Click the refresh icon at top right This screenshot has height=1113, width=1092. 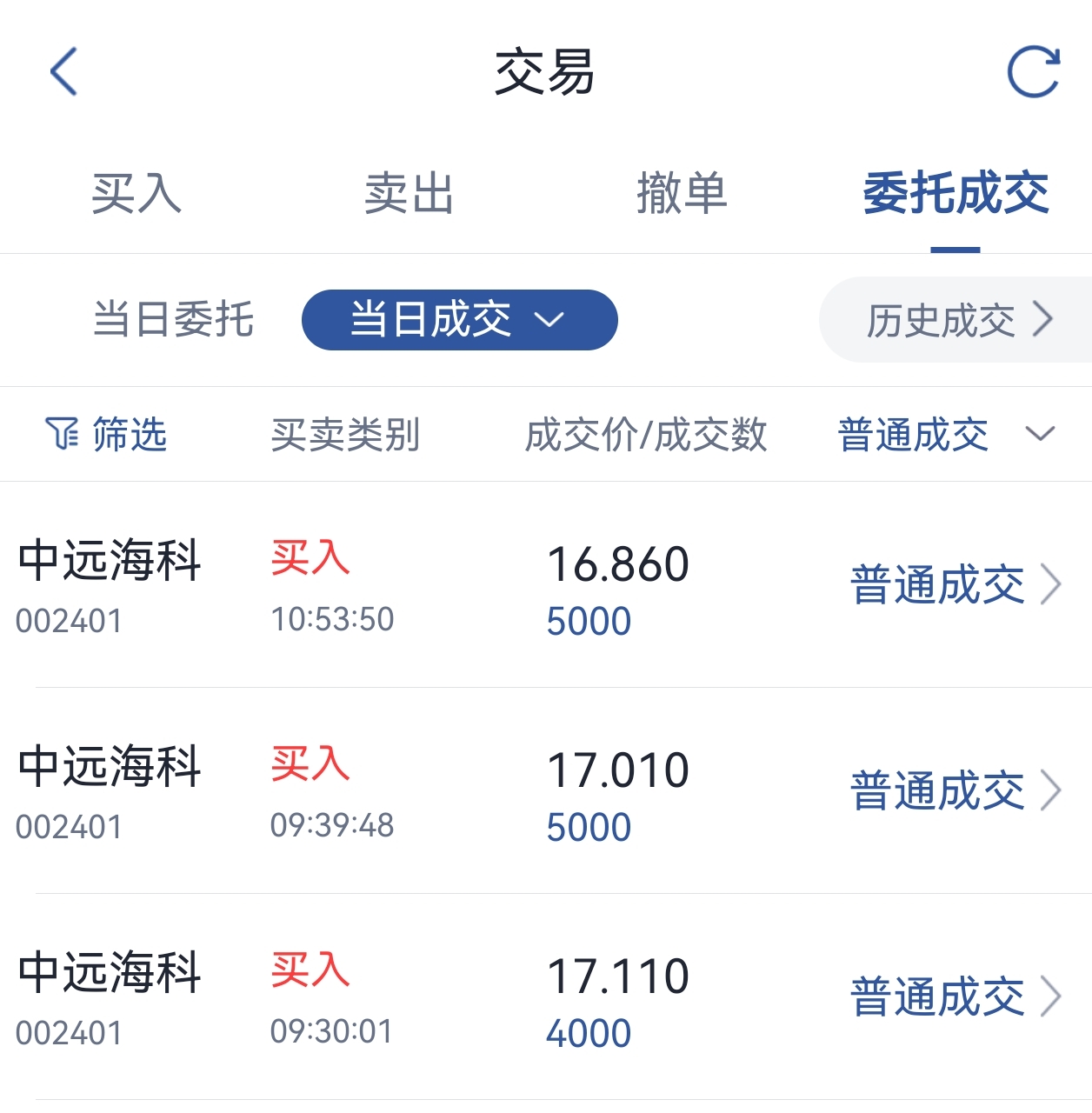pos(1033,71)
